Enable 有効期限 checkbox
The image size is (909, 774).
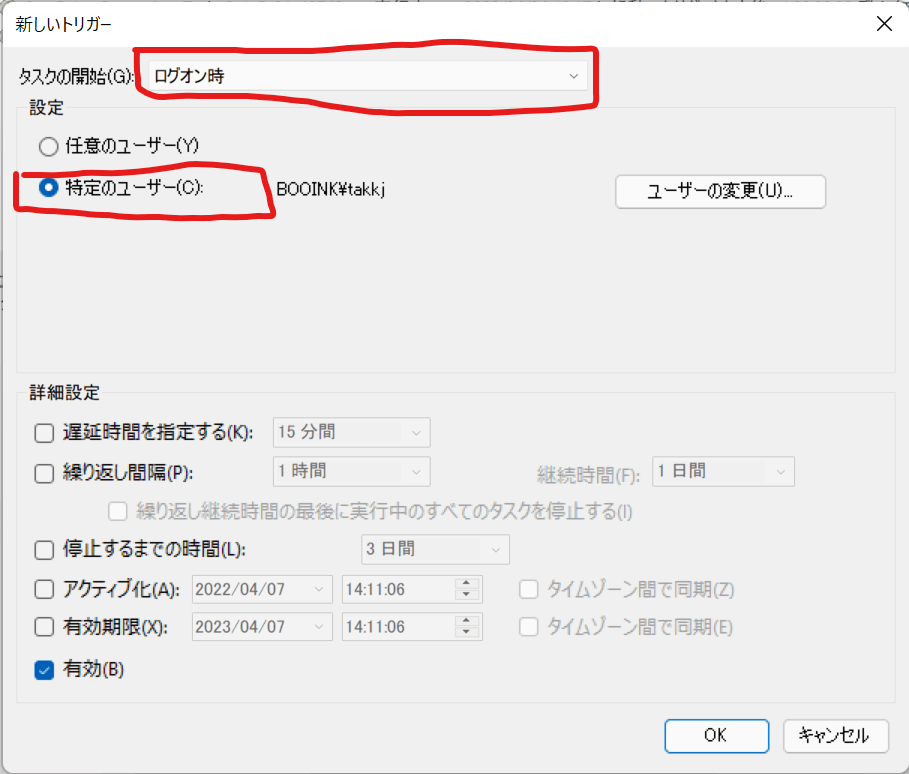[44, 627]
